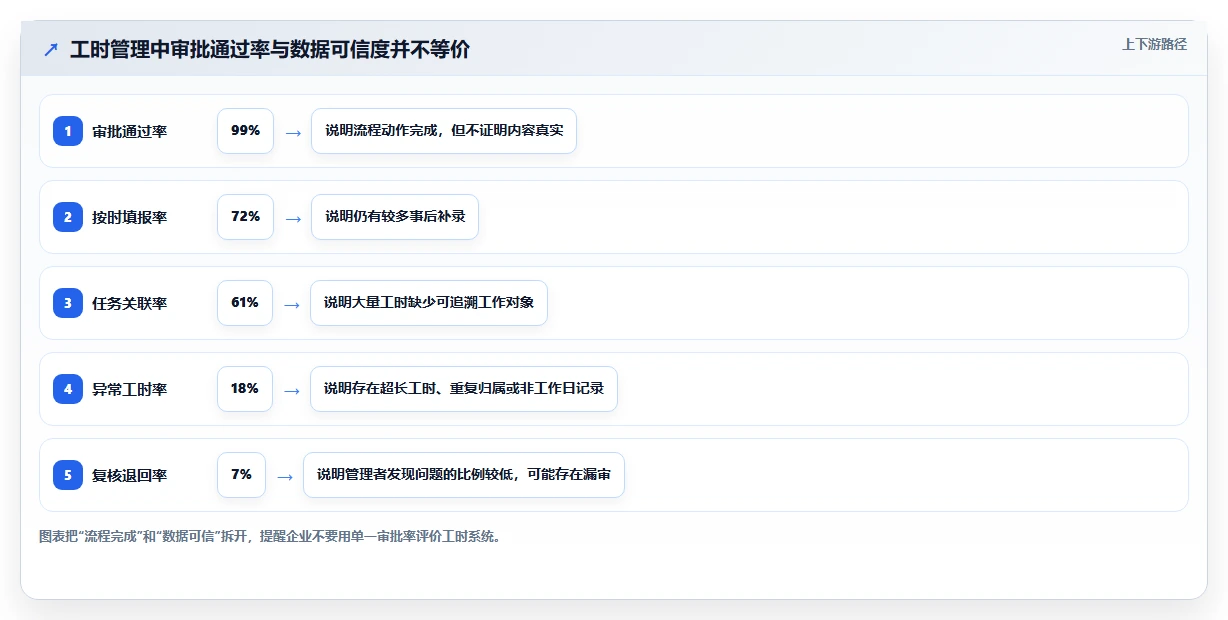Open the 说明存在超长工时、重复归属或非工作日记录 box
Screen dimensions: 1228x620
pyautogui.click(x=464, y=389)
